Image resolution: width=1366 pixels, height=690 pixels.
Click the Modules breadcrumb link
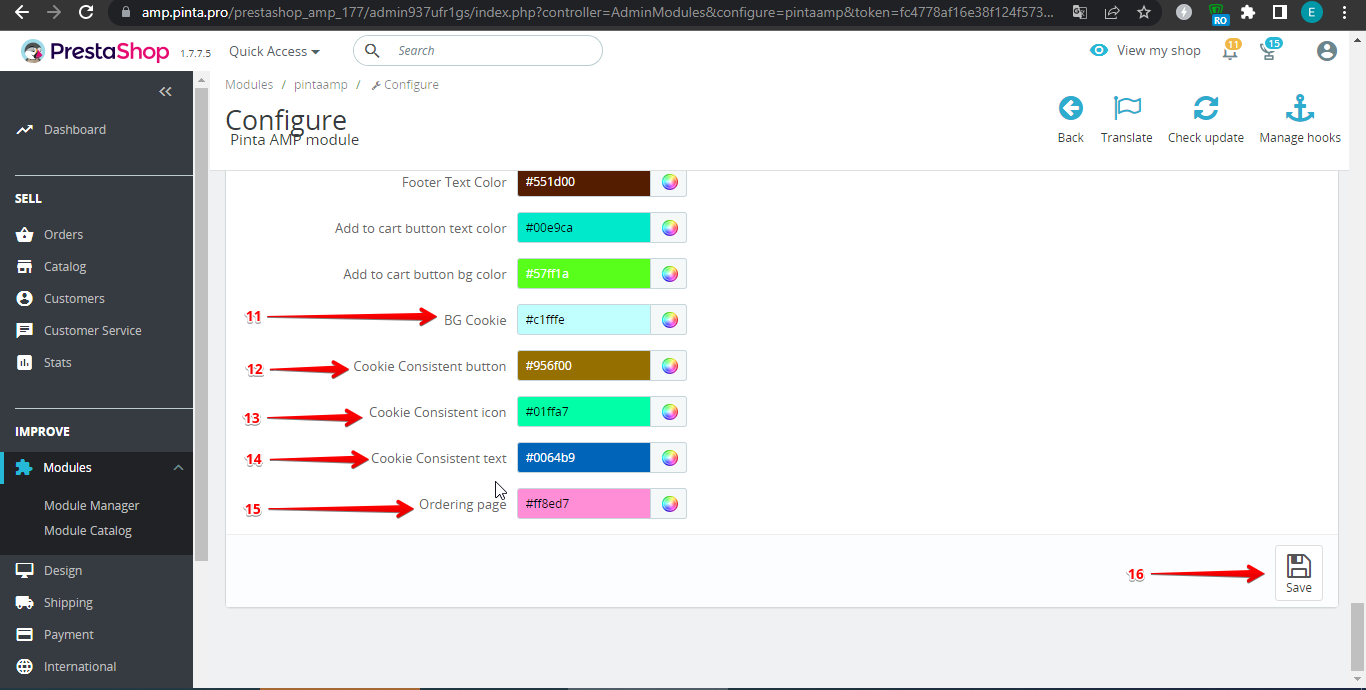click(x=249, y=85)
